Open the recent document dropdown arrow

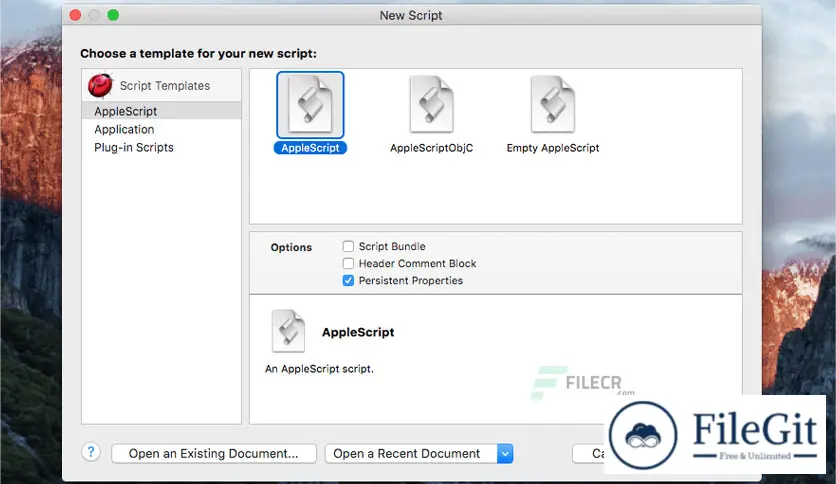point(505,454)
